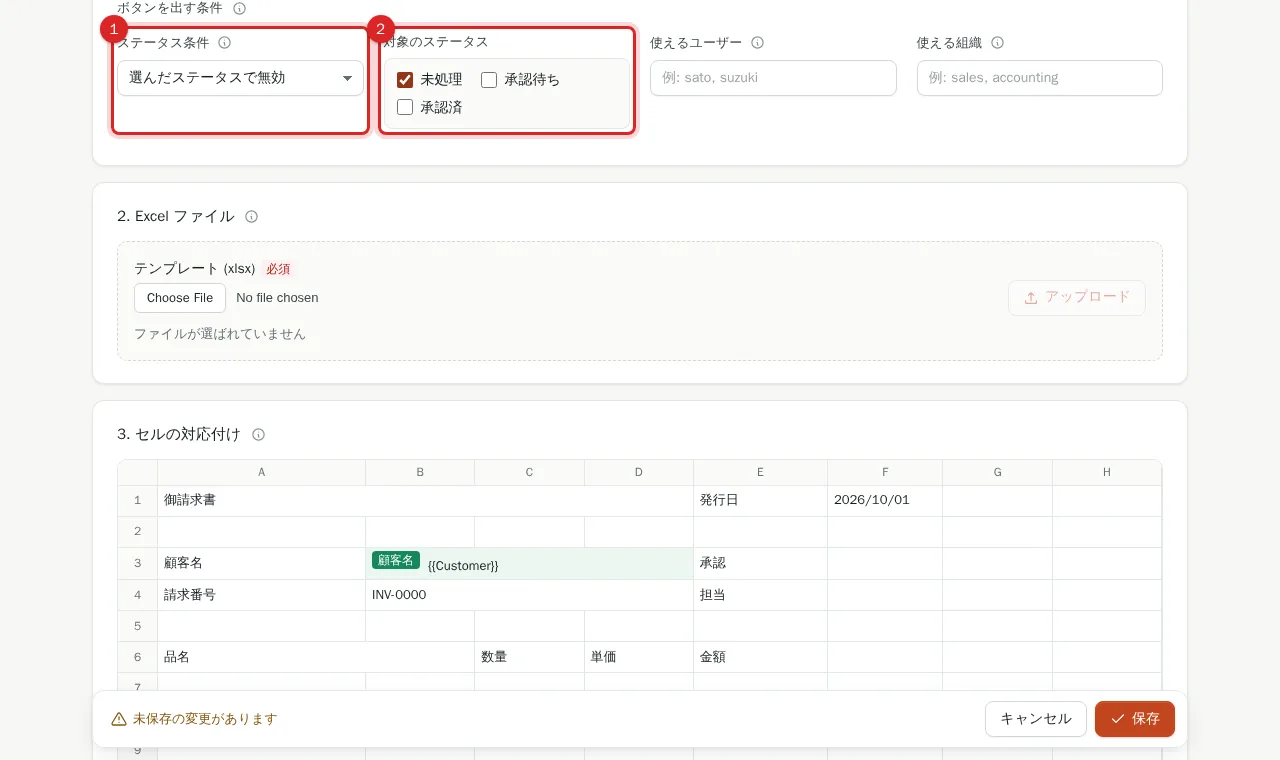Click the green 顧客名 mapping tag
The height and width of the screenshot is (760, 1280).
[x=396, y=561]
